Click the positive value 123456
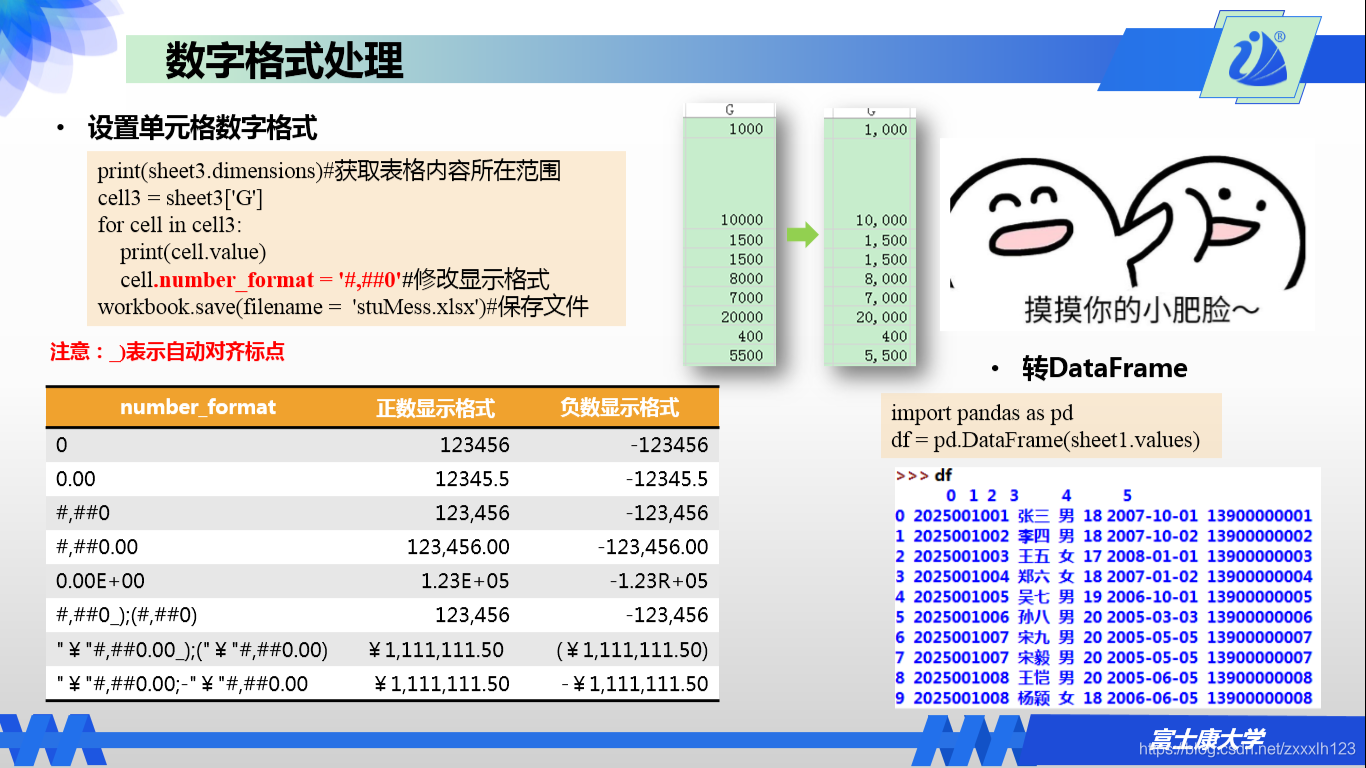The image size is (1366, 768). pos(474,445)
